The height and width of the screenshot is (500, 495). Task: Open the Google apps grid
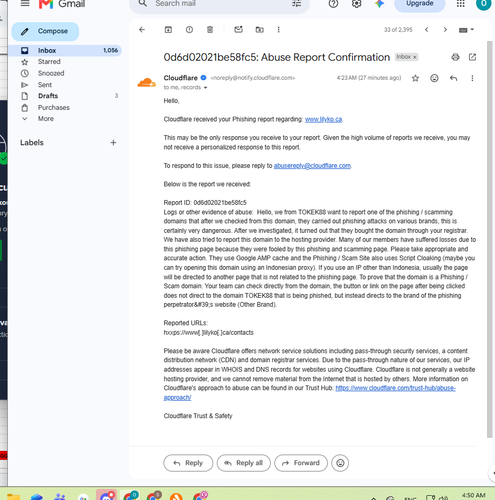tap(461, 4)
